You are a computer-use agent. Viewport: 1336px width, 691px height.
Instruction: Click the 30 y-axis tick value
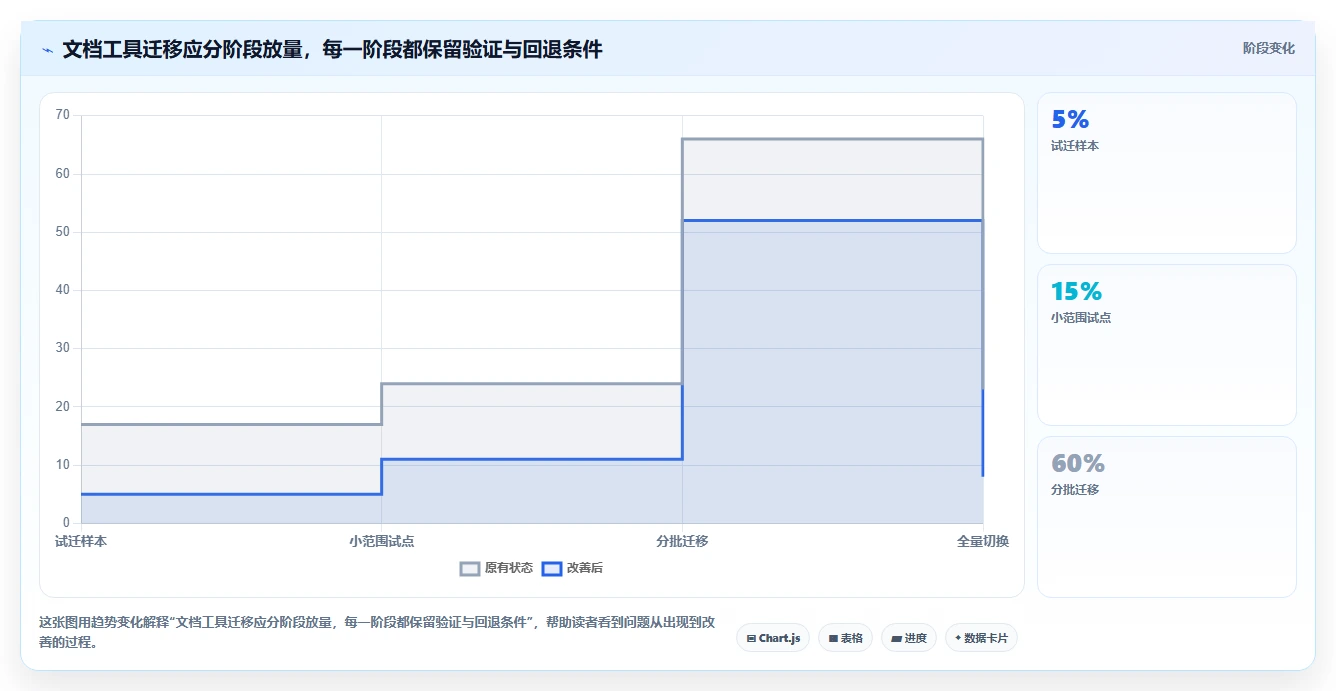(x=63, y=348)
